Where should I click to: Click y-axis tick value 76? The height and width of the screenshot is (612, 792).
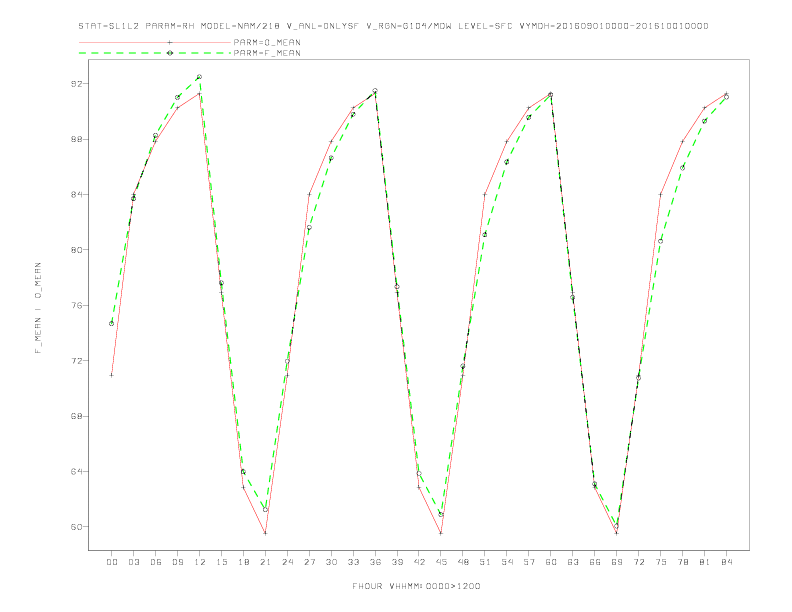tap(77, 305)
